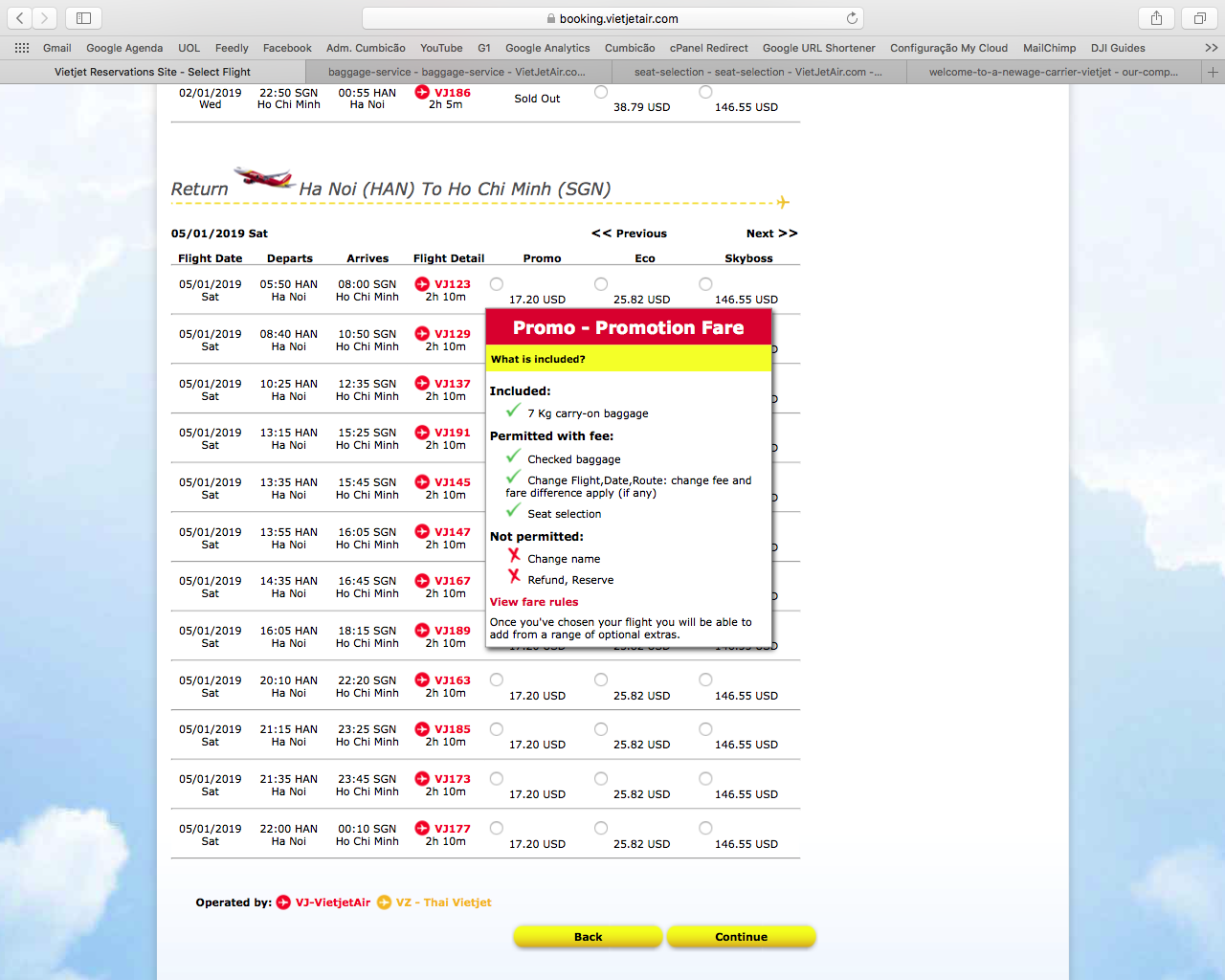Screen dimensions: 1225x980
Task: Open the show all tabs icon
Action: click(x=1199, y=18)
